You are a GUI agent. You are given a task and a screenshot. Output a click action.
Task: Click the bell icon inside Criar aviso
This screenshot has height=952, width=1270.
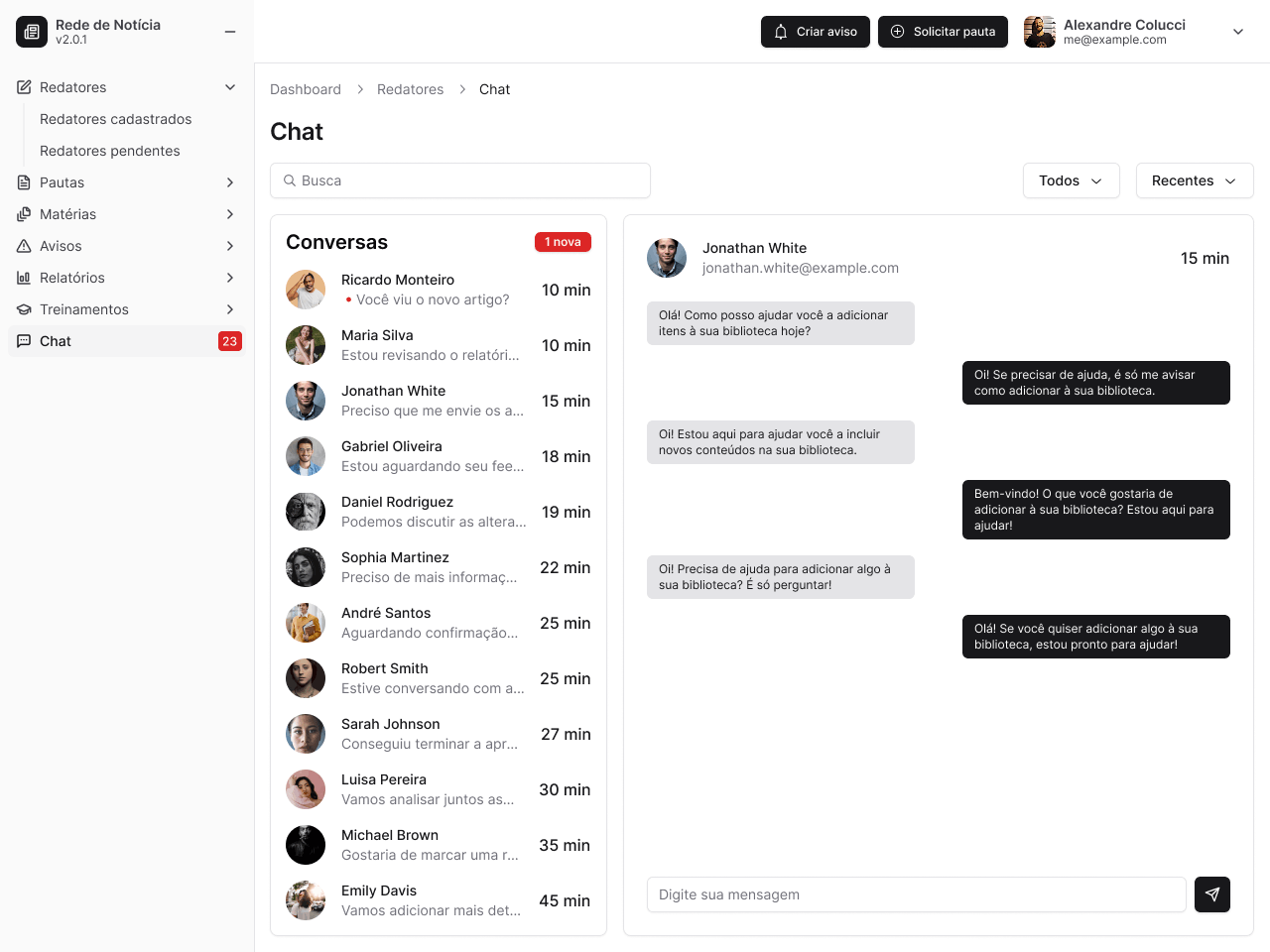pos(780,32)
